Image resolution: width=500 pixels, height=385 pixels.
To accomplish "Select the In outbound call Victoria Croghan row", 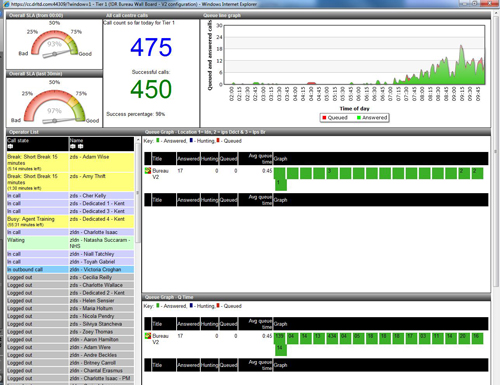I will [x=70, y=269].
